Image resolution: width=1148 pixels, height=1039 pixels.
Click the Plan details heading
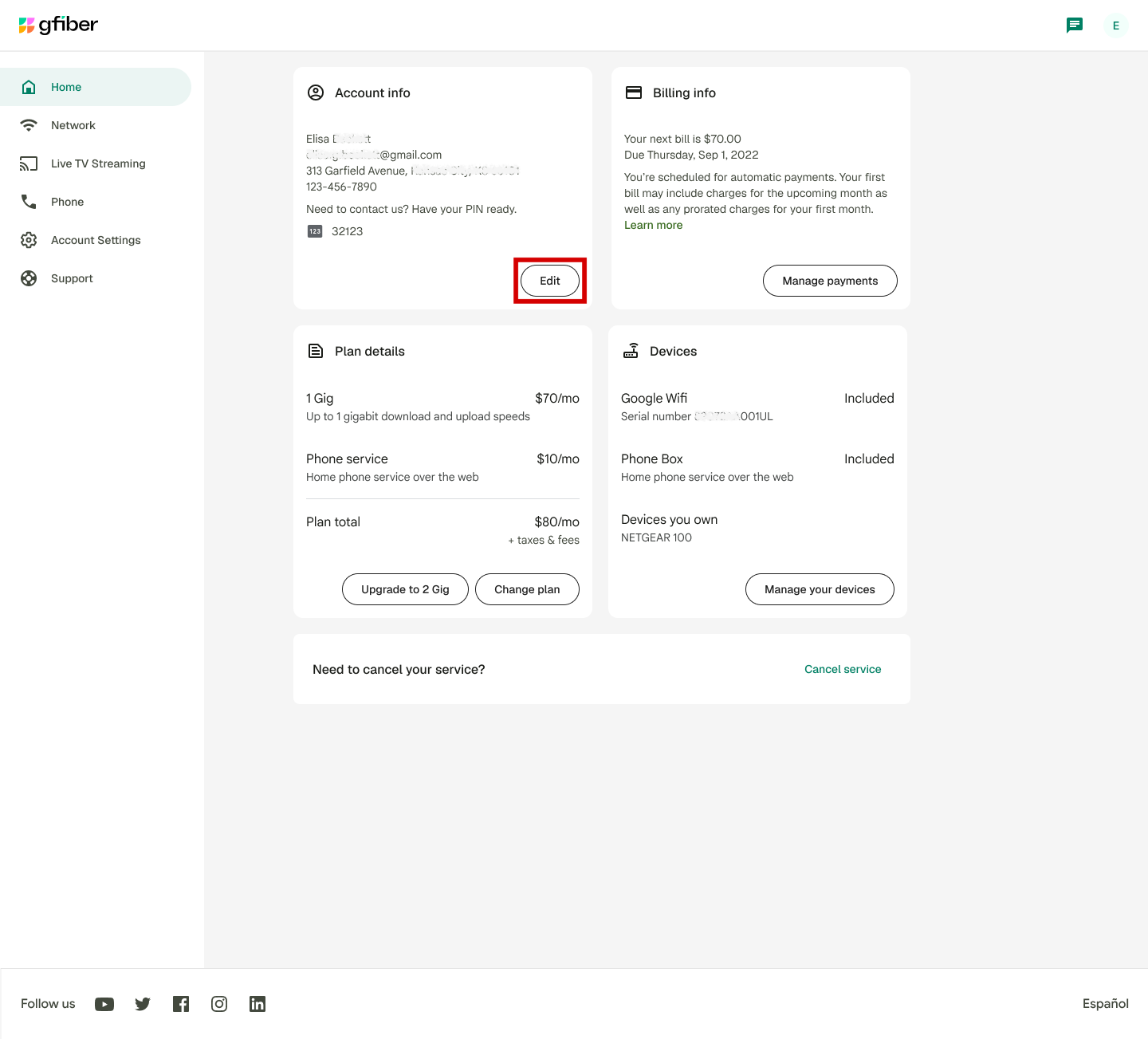[370, 351]
